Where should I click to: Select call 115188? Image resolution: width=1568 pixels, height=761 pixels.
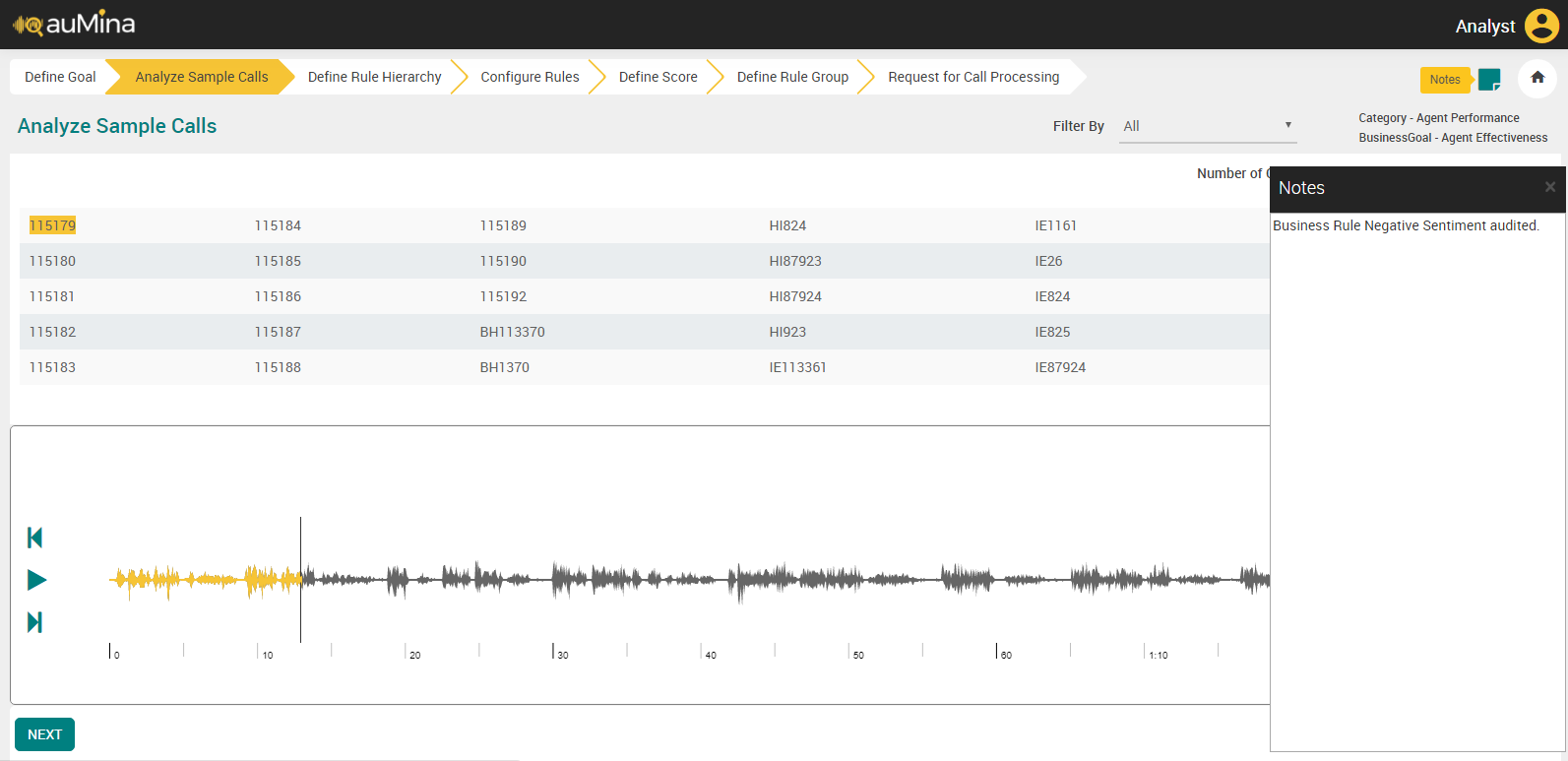point(278,367)
